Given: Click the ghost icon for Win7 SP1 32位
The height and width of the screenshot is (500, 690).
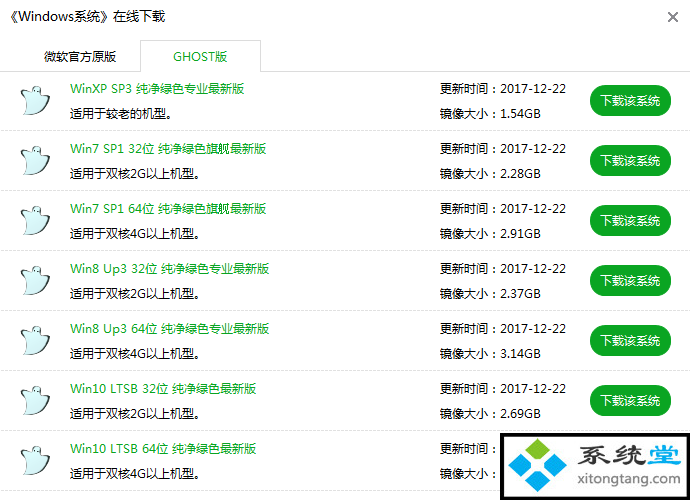Looking at the screenshot, I should [35, 161].
